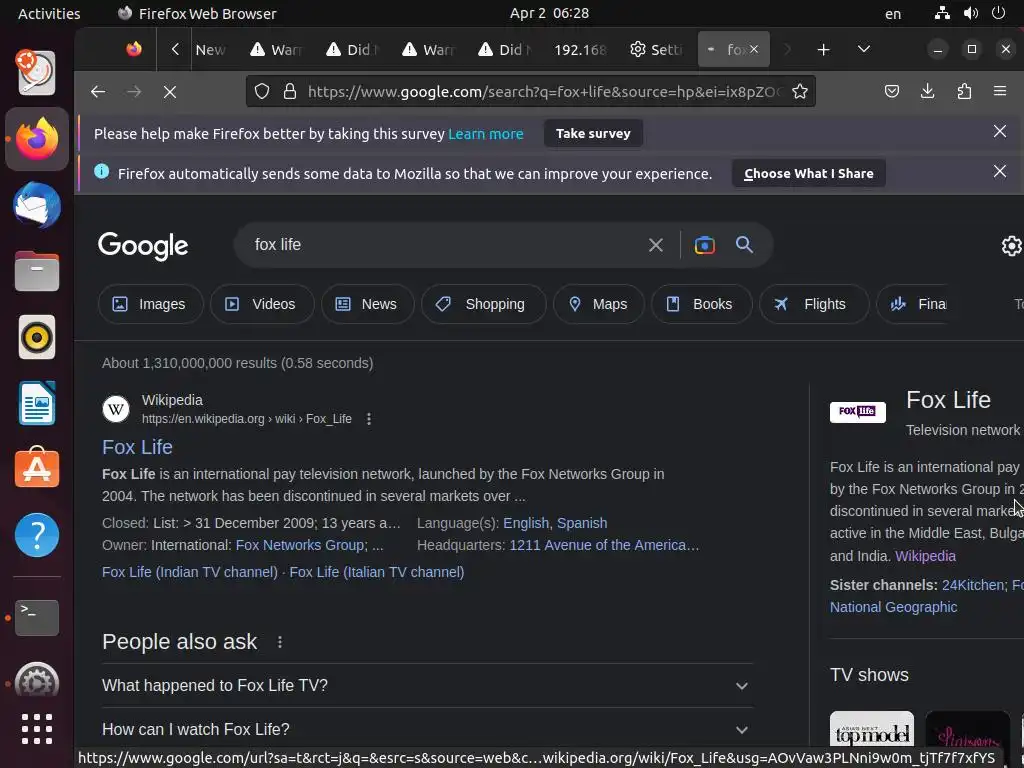The width and height of the screenshot is (1024, 768).
Task: Dismiss the data sharing notification bar
Action: coord(1000,171)
